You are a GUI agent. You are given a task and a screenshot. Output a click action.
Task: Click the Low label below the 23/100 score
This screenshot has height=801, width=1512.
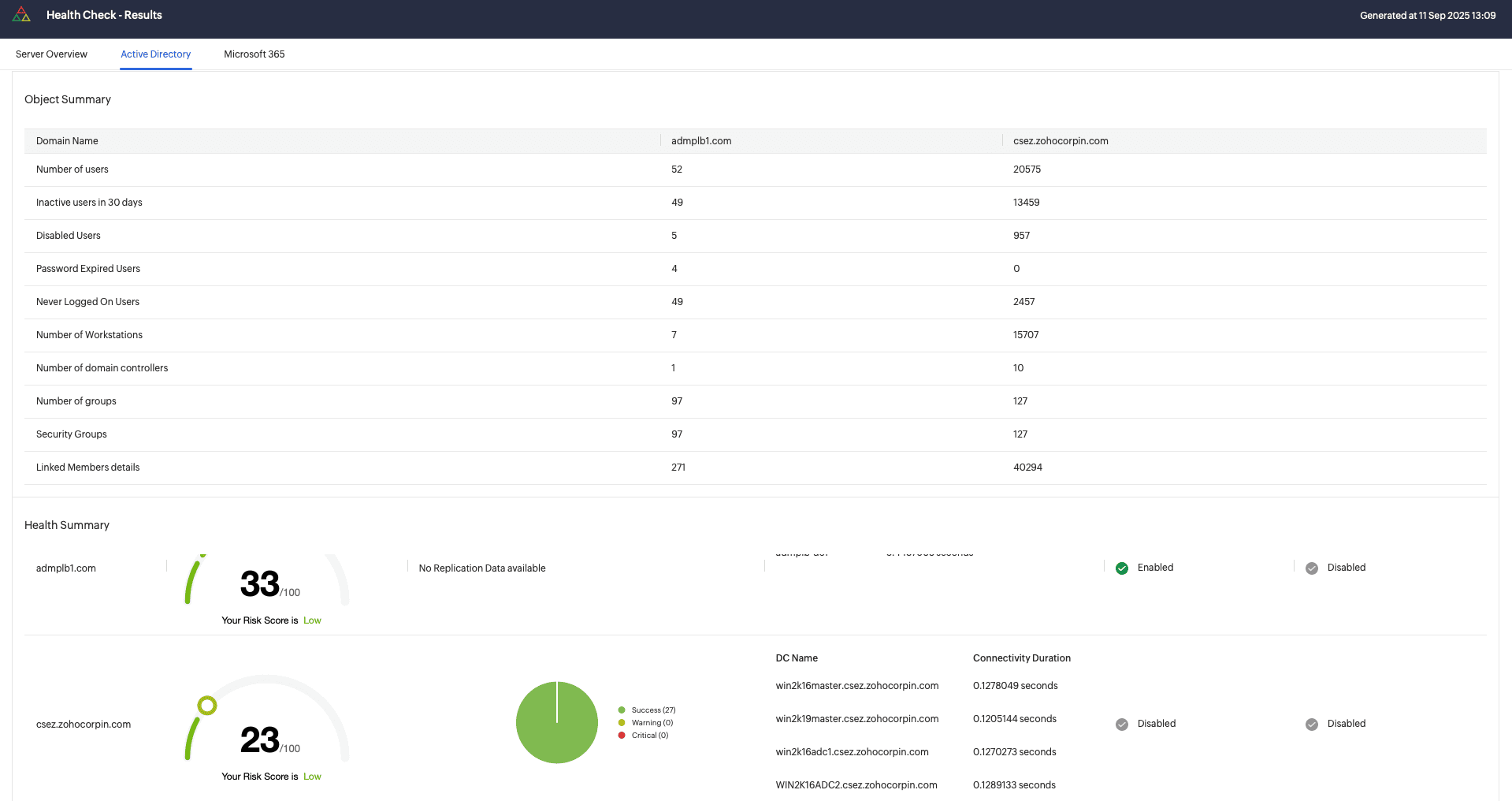click(312, 776)
